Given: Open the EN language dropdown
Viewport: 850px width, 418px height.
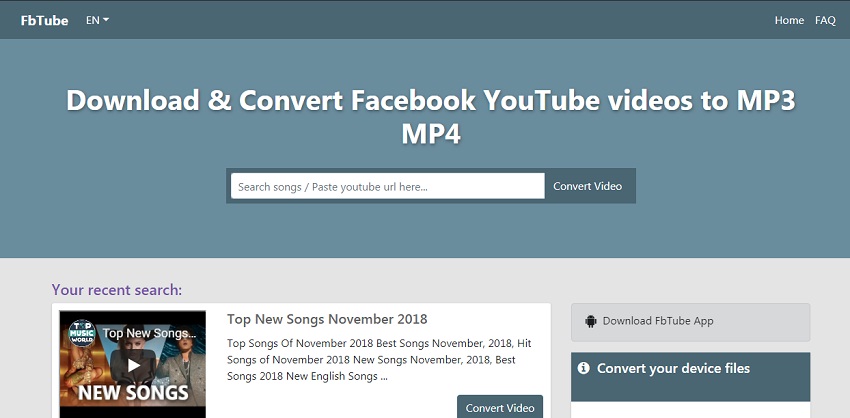Looking at the screenshot, I should [98, 20].
